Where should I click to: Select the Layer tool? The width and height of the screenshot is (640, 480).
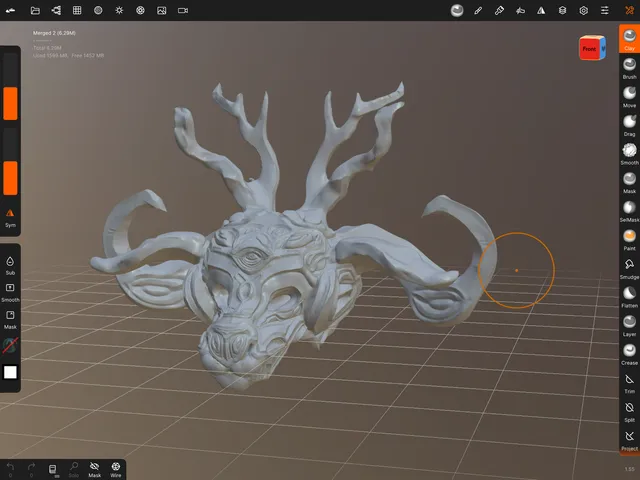pyautogui.click(x=629, y=325)
